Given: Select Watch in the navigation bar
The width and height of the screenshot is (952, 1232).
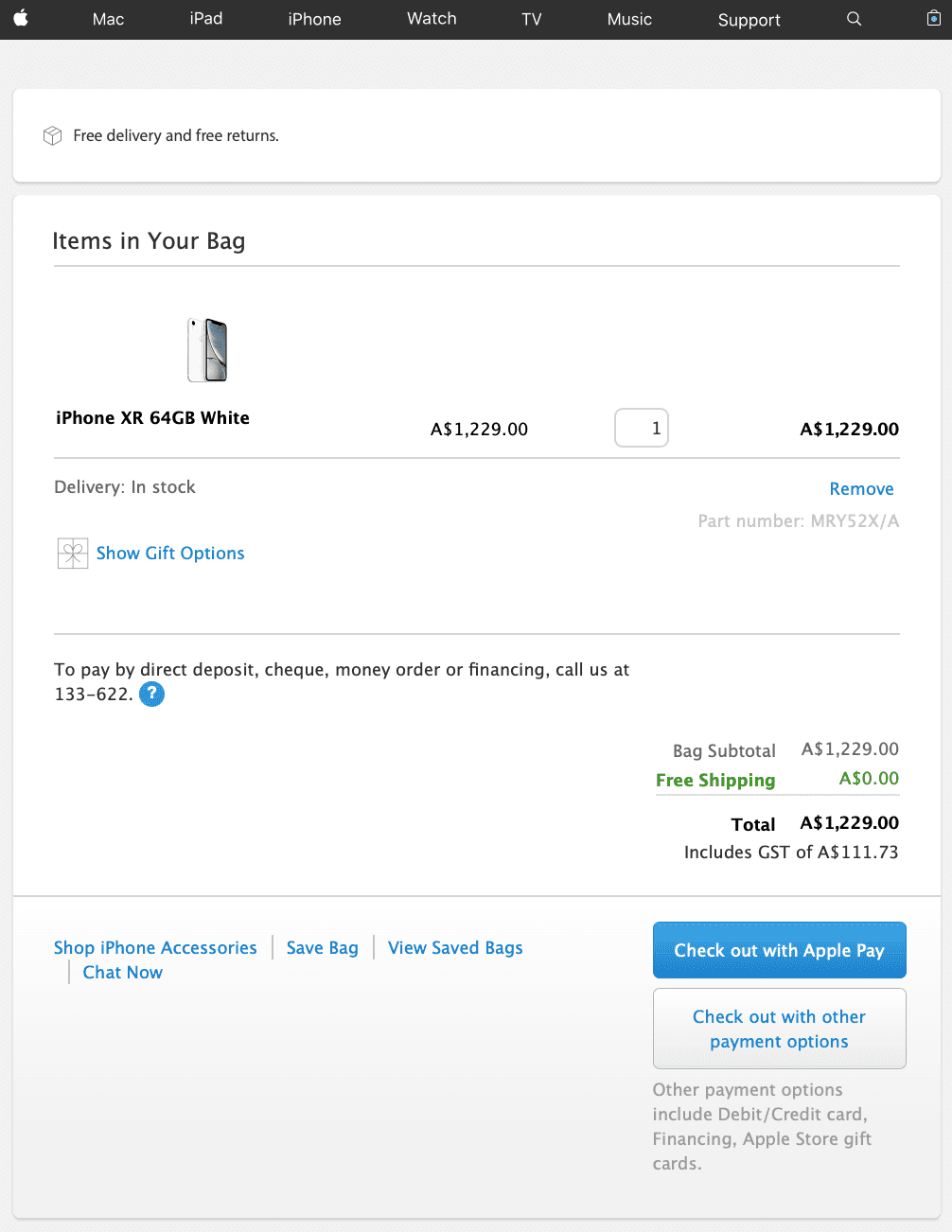Looking at the screenshot, I should 432,19.
